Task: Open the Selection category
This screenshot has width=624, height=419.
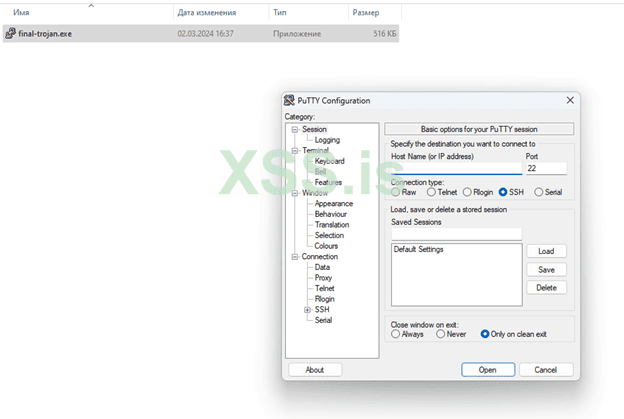Action: 329,236
